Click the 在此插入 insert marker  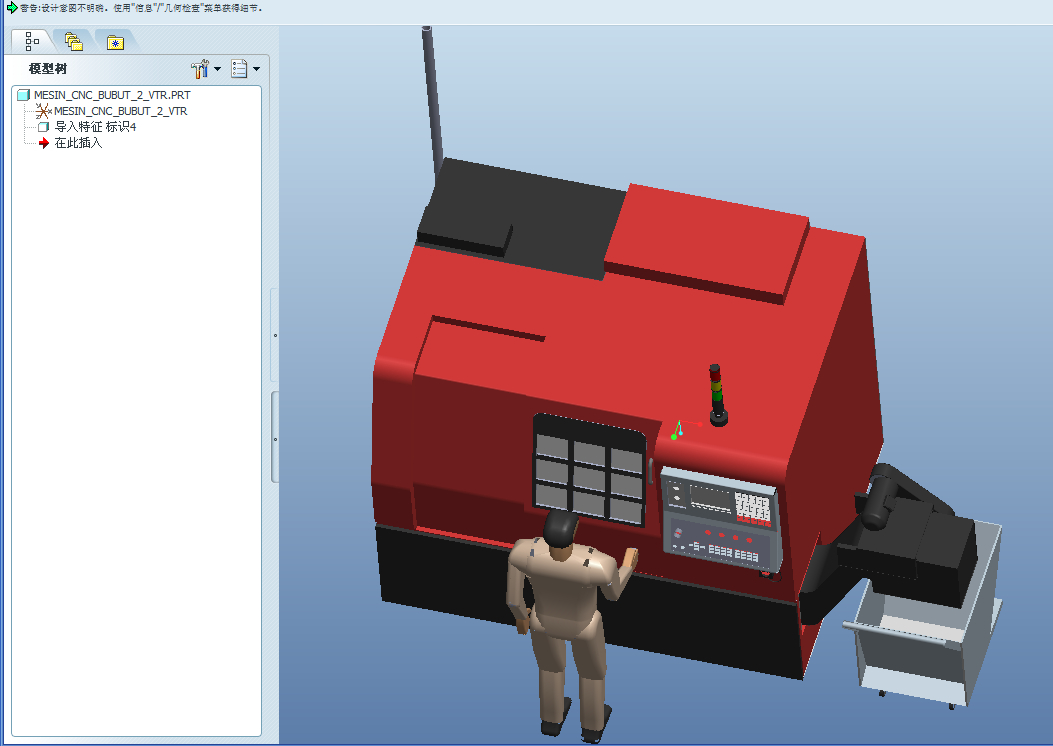click(x=78, y=143)
